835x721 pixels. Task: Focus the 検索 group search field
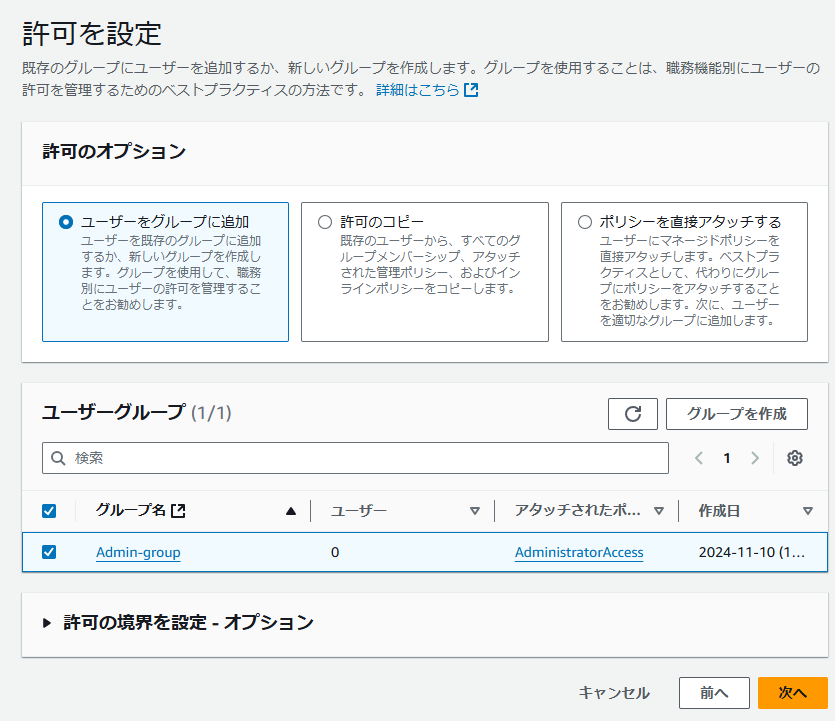coord(355,458)
